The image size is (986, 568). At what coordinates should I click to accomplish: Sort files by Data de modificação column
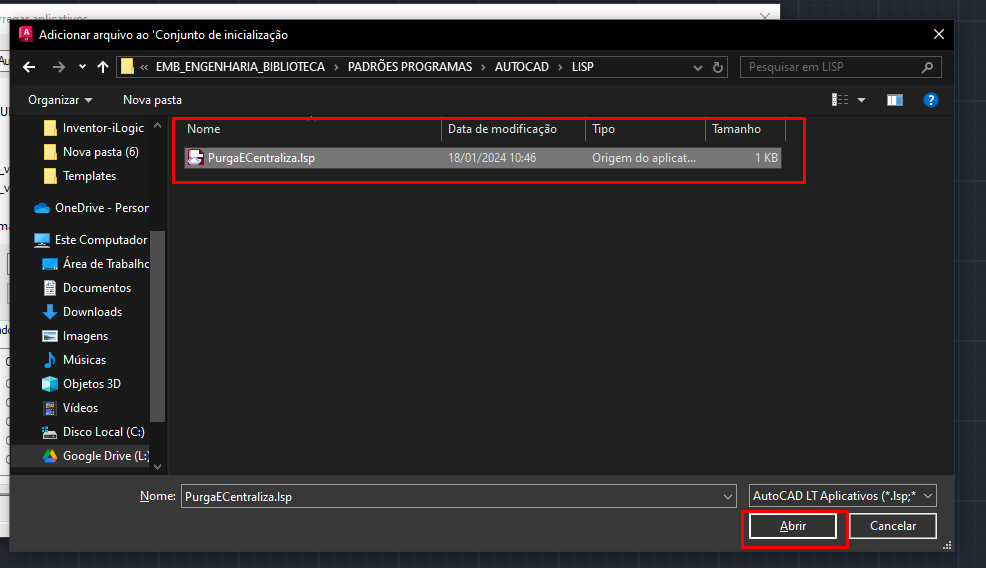click(x=501, y=129)
